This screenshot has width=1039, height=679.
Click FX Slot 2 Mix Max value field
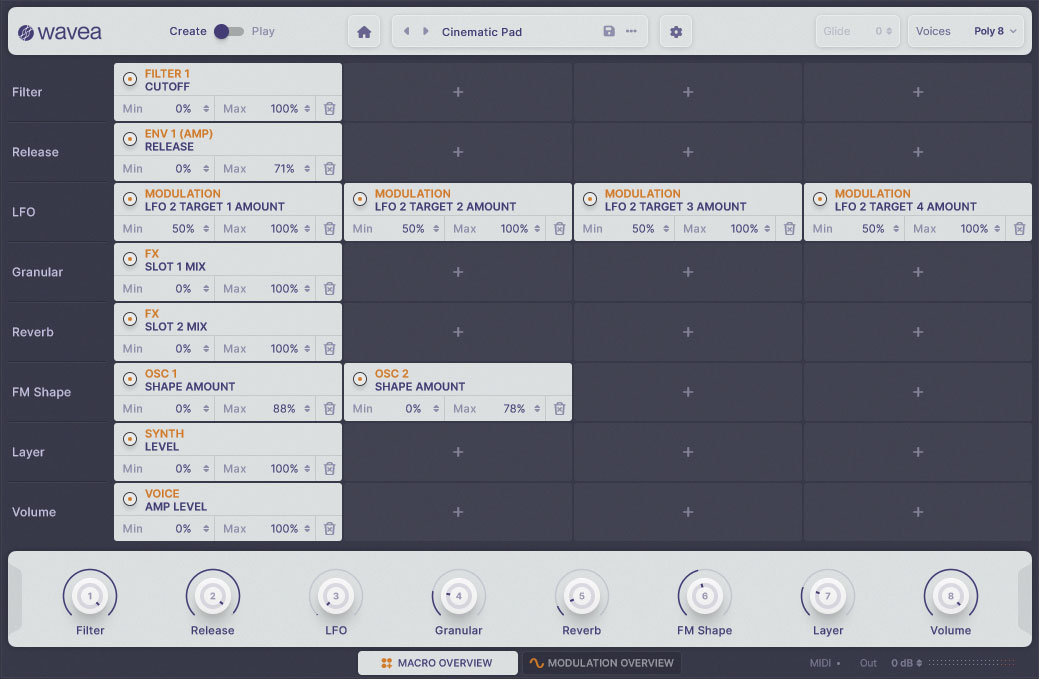point(284,348)
